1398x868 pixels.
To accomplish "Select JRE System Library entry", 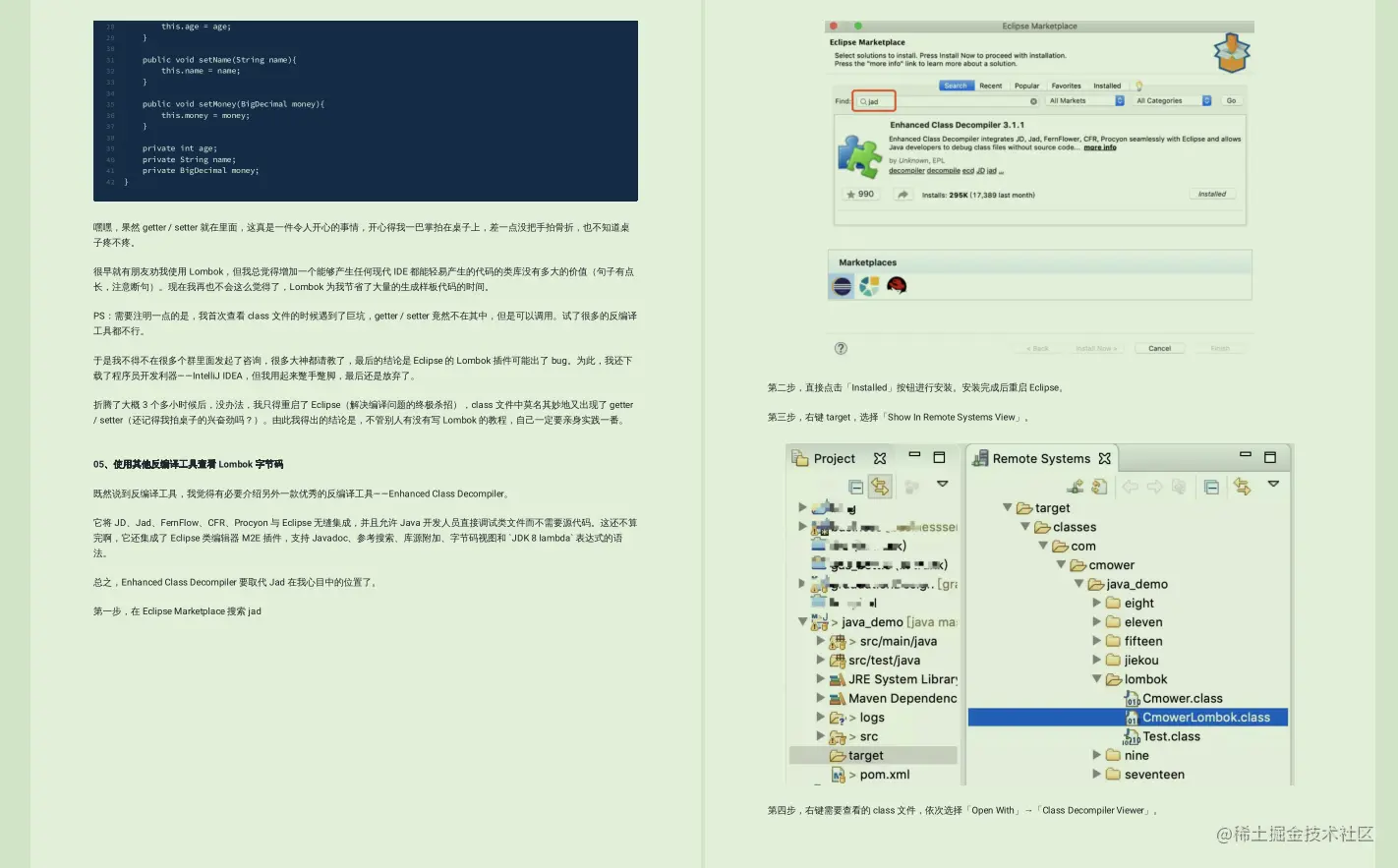I will point(894,679).
